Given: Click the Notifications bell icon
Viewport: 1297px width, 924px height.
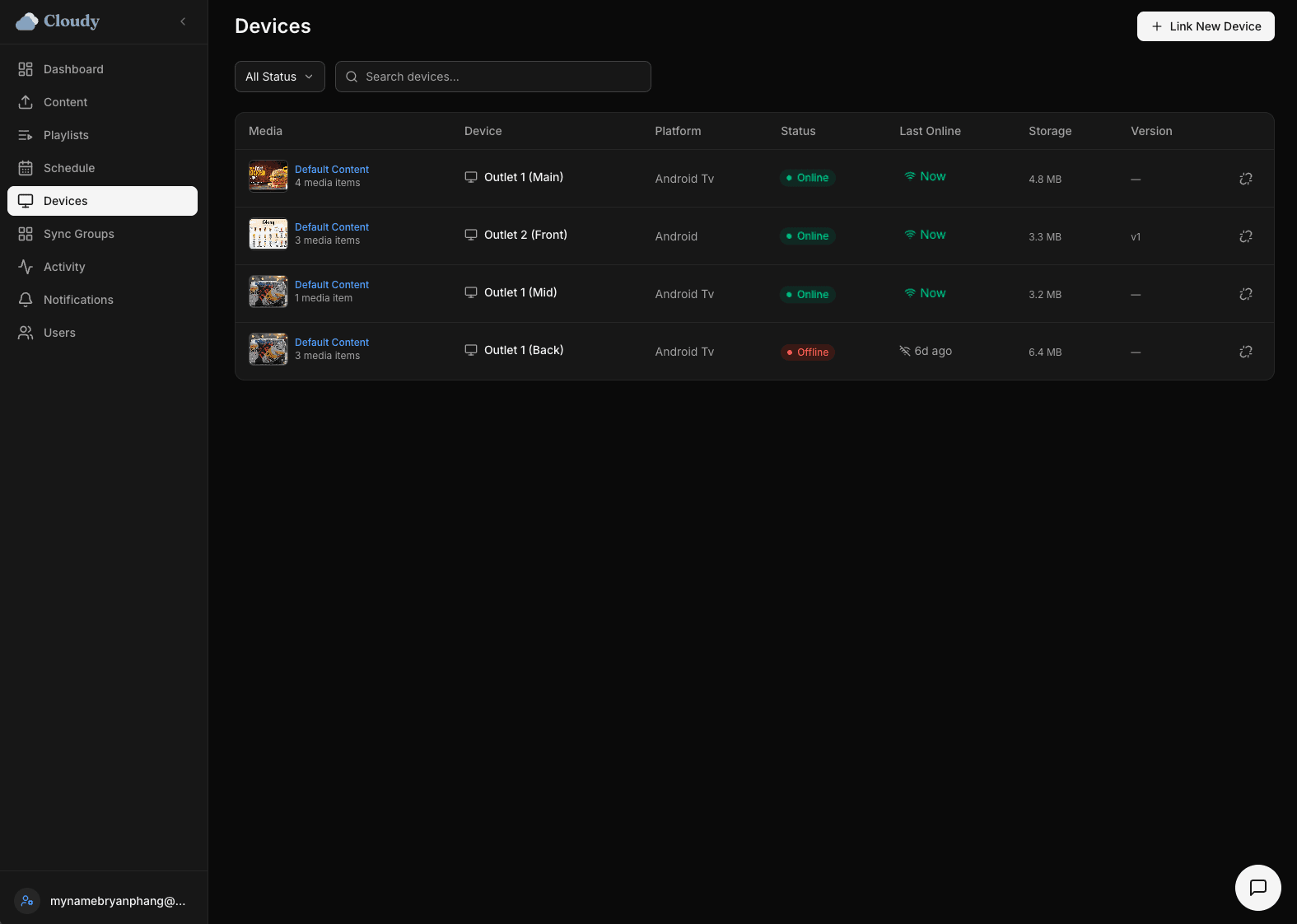Looking at the screenshot, I should [x=26, y=300].
